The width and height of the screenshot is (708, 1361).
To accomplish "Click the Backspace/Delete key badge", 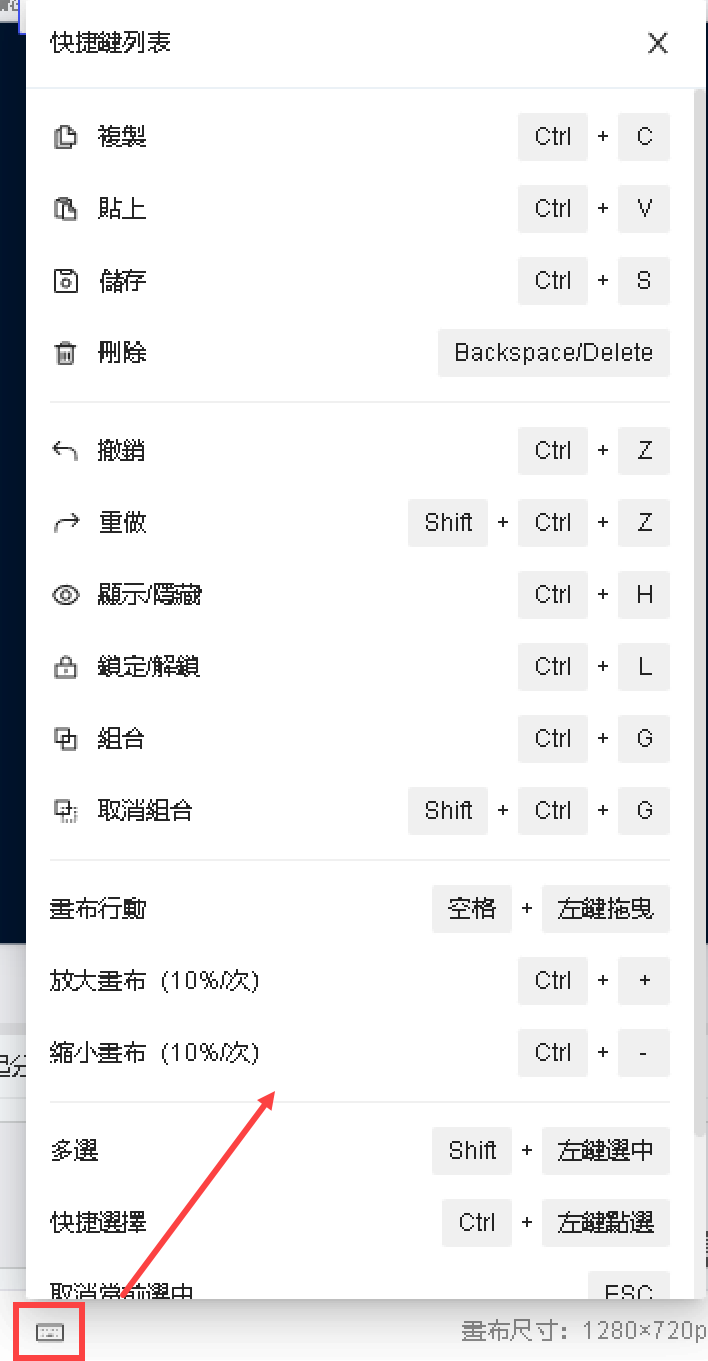I will (x=553, y=353).
